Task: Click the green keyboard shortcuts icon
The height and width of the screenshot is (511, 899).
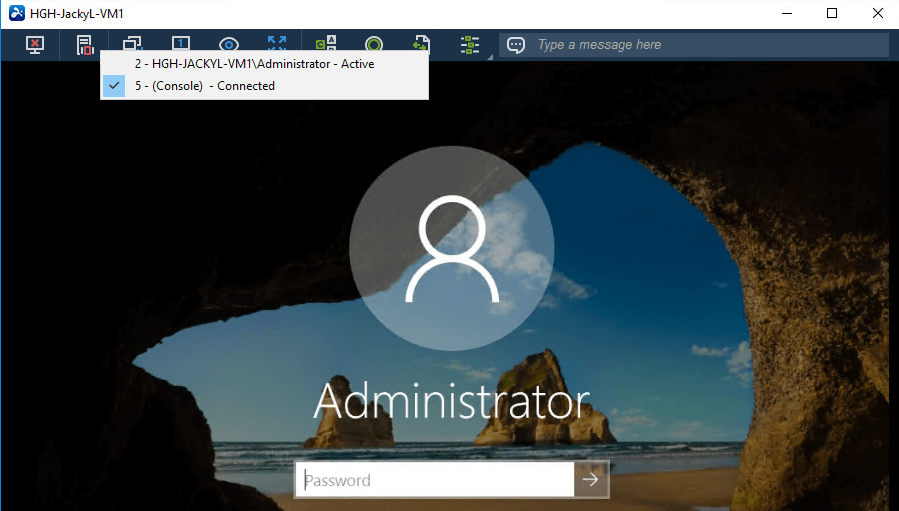Action: pos(326,45)
